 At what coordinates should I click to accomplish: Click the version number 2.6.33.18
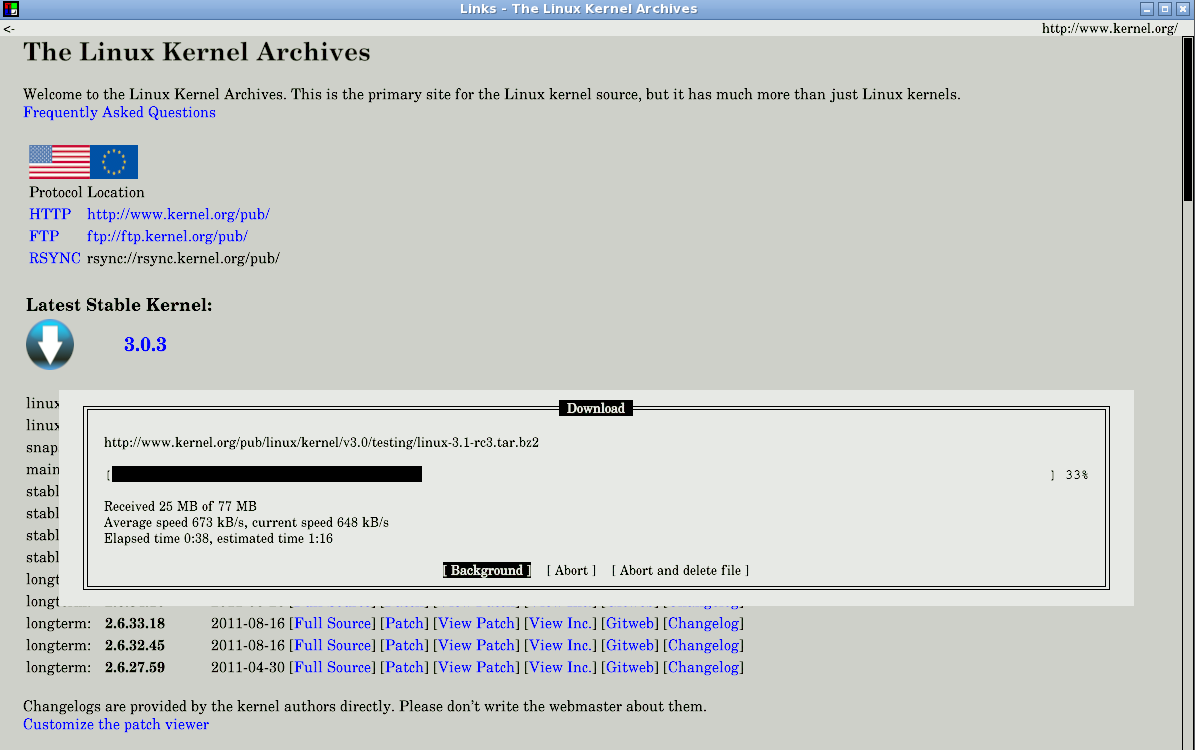[135, 623]
